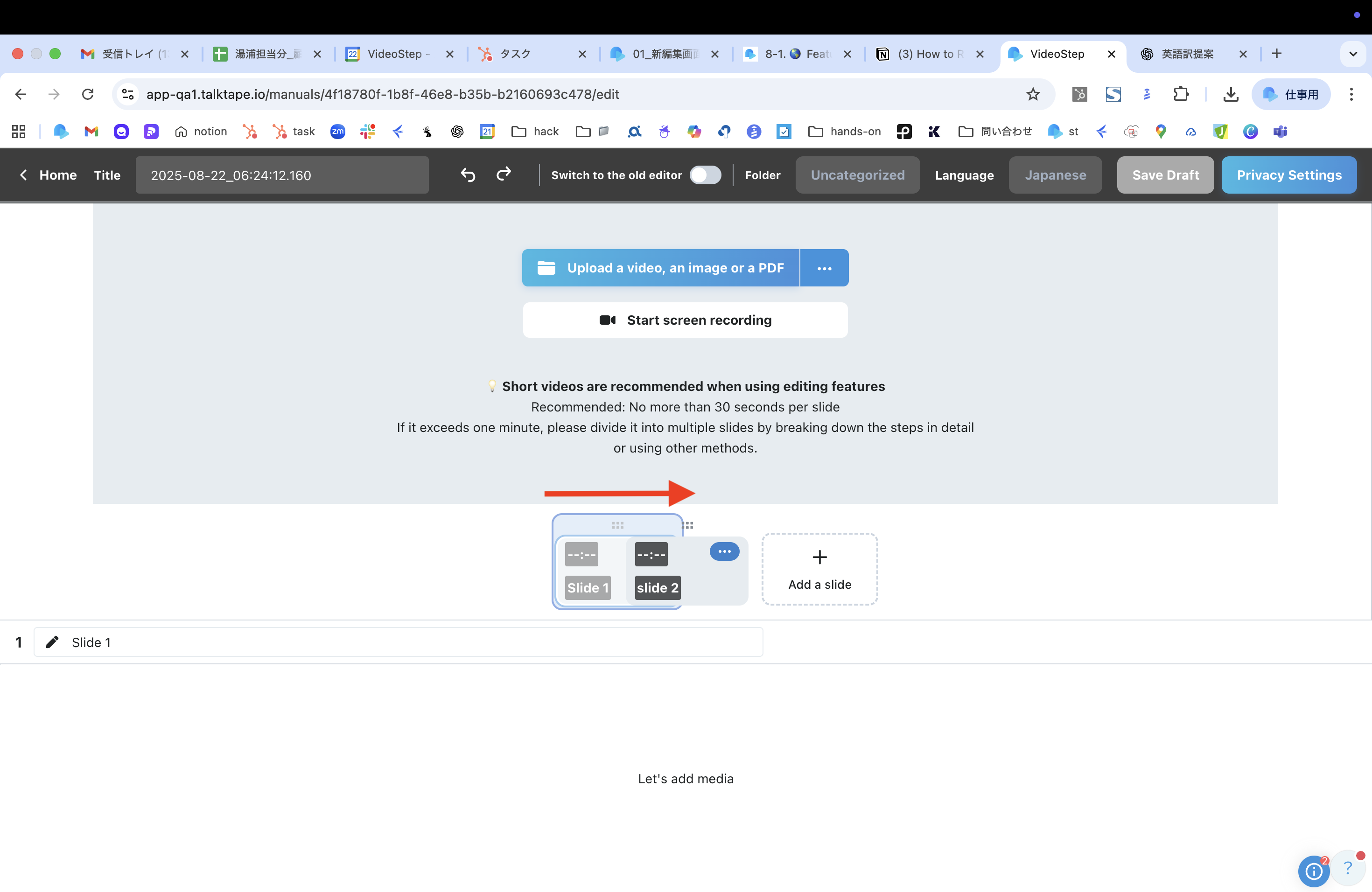
Task: Expand upload options three-dot button
Action: click(824, 268)
